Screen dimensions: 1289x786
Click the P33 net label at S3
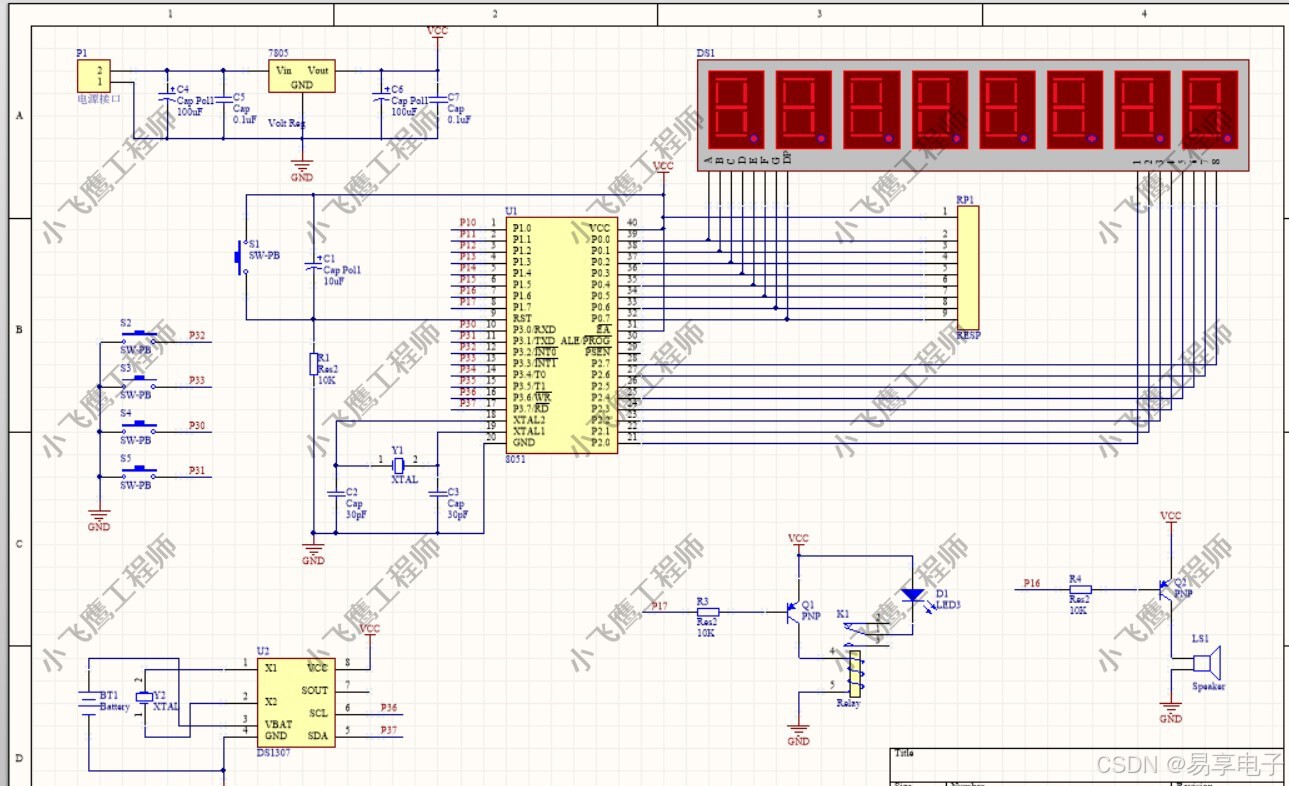click(x=197, y=381)
